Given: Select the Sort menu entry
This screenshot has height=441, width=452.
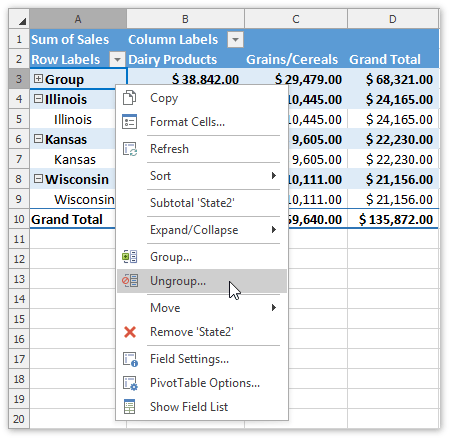Looking at the screenshot, I should coord(202,176).
